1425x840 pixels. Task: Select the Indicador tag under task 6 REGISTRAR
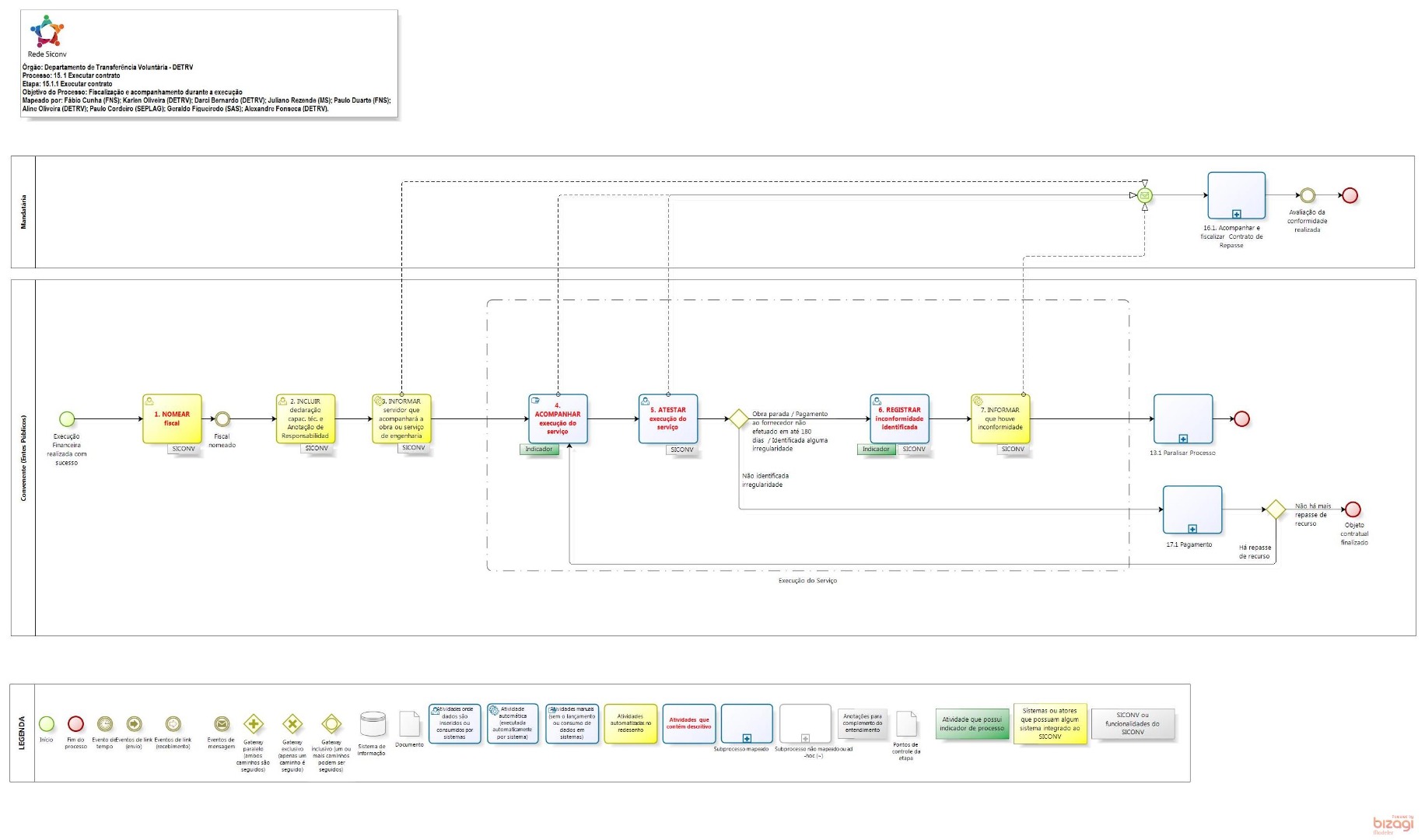point(877,450)
